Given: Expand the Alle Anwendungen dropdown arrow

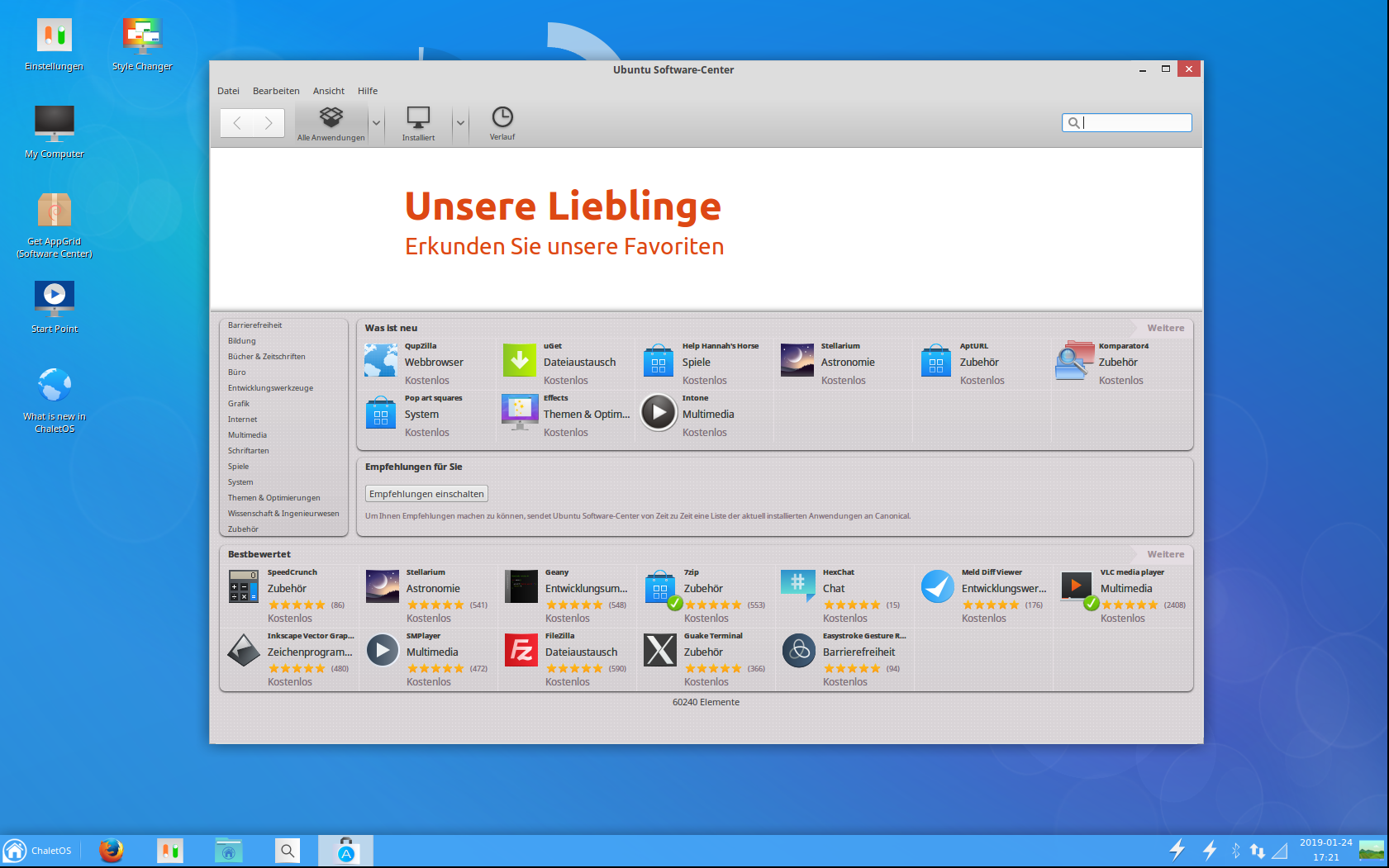Looking at the screenshot, I should coord(376,123).
